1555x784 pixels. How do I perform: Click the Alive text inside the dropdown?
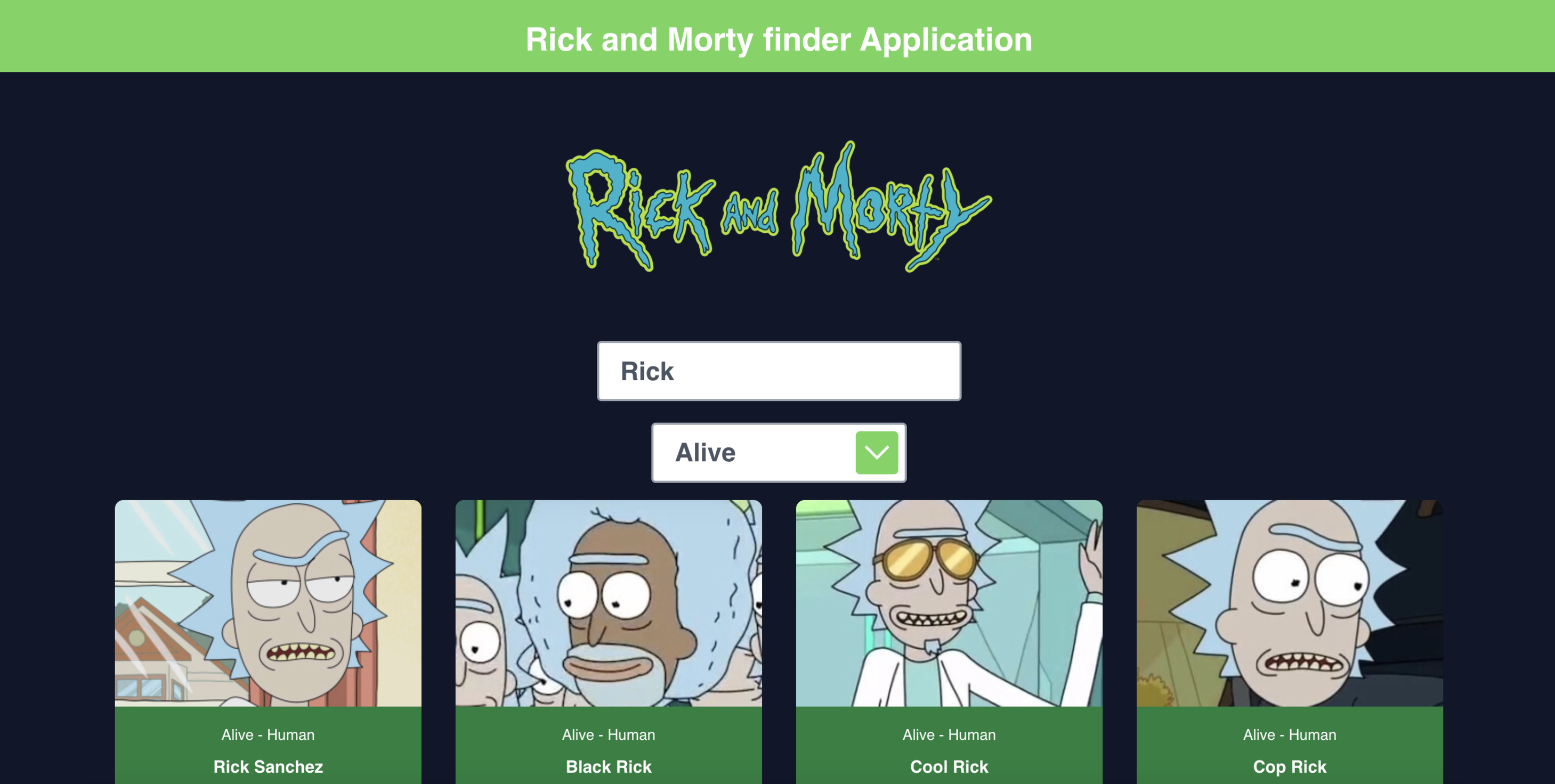tap(705, 453)
